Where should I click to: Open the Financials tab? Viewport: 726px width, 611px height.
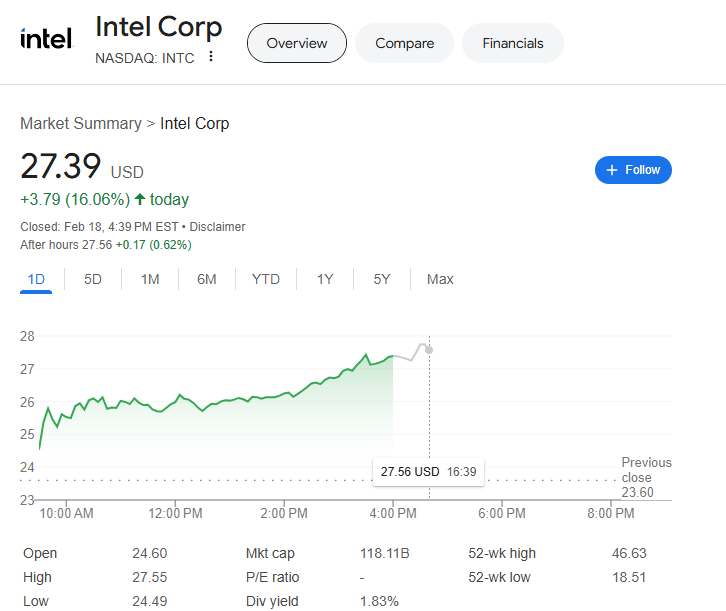click(x=512, y=43)
